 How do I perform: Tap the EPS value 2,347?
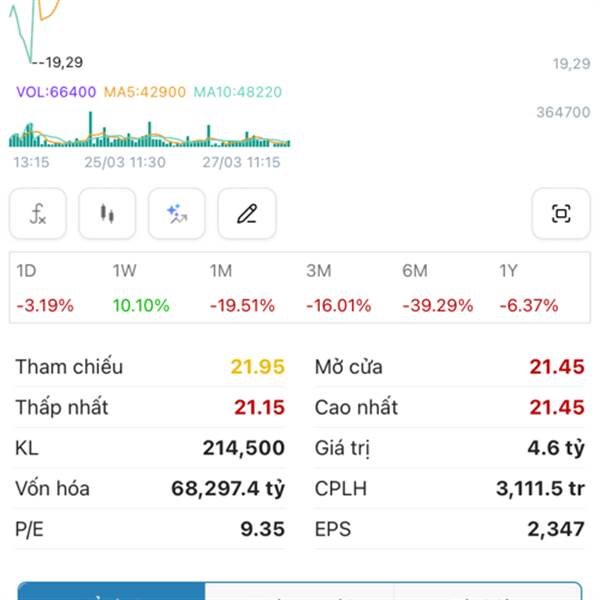(x=558, y=529)
